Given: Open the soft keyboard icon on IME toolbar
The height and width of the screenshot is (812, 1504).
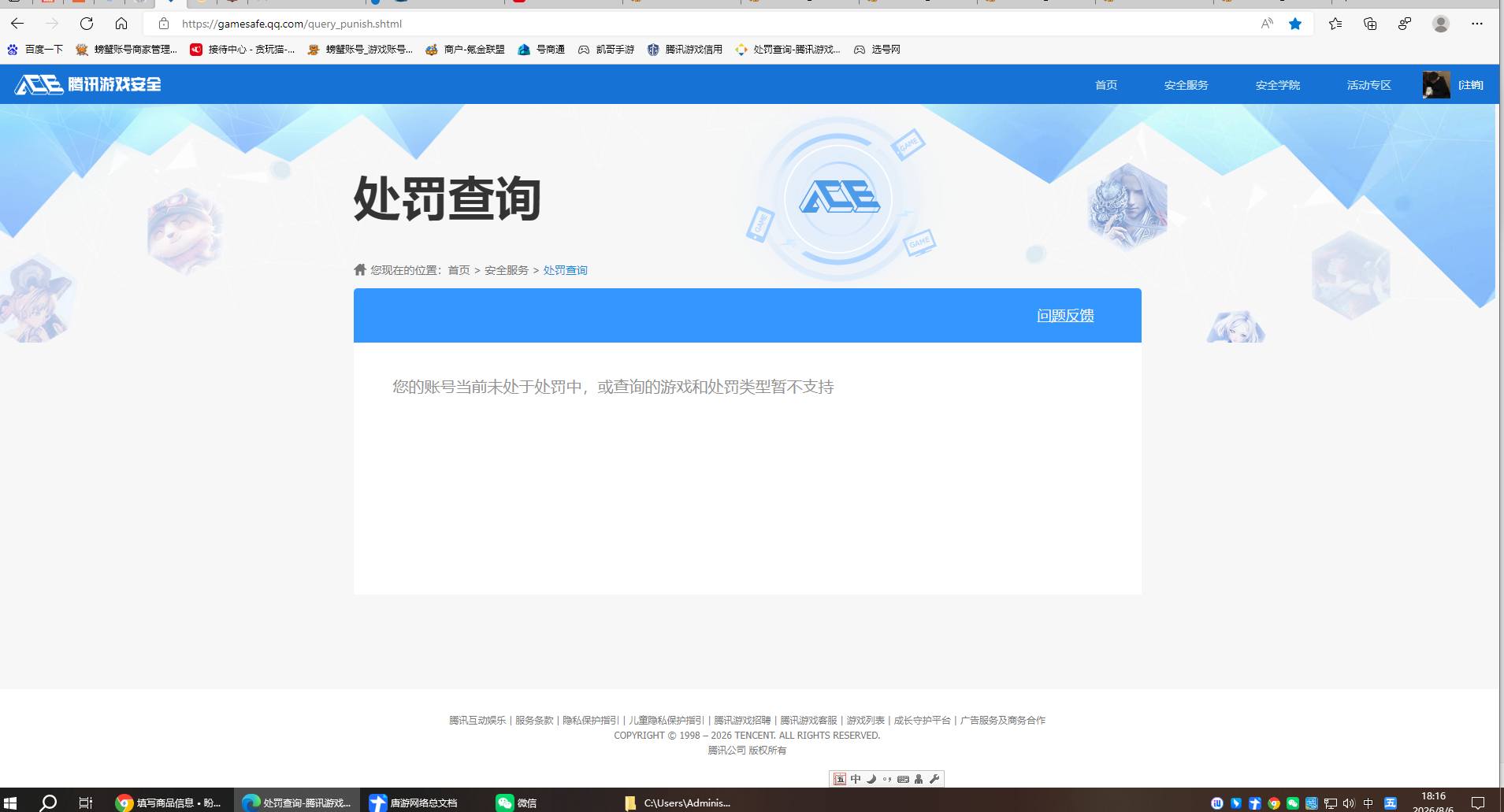Looking at the screenshot, I should [903, 779].
